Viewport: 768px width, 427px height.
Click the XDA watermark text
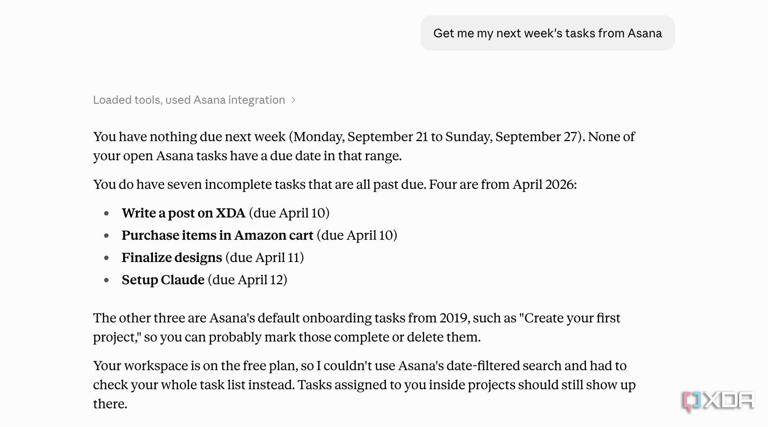(729, 401)
